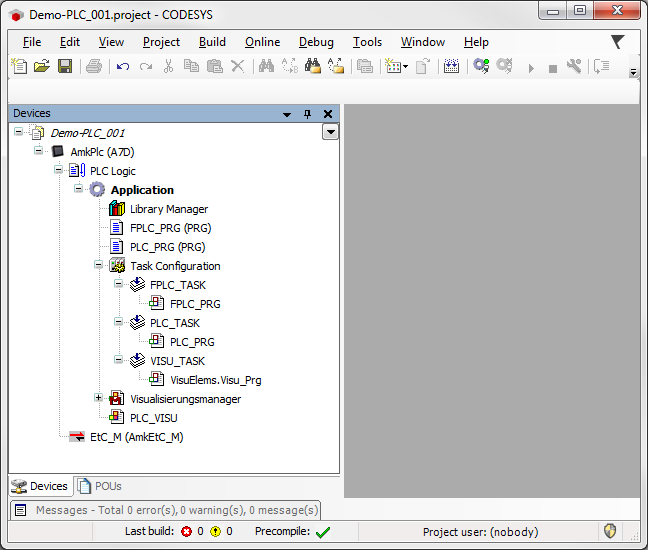Switch to the POUs tab
The width and height of the screenshot is (648, 550).
[x=100, y=486]
